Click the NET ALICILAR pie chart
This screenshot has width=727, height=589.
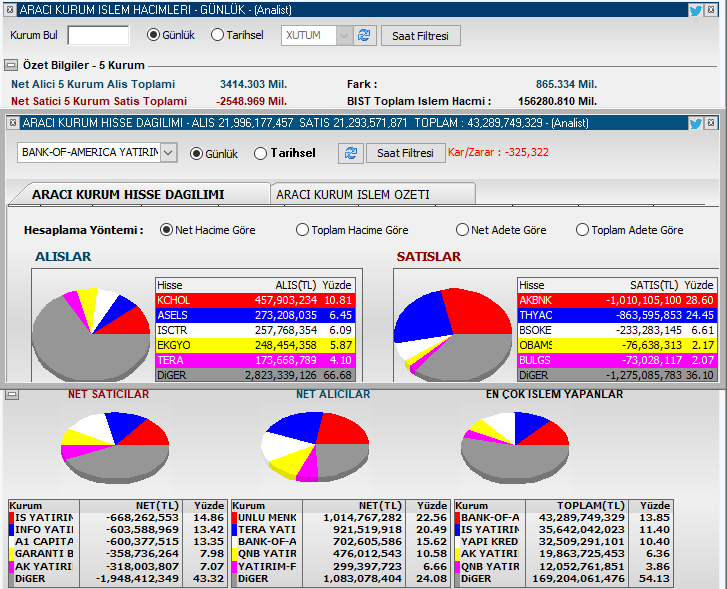click(x=315, y=446)
